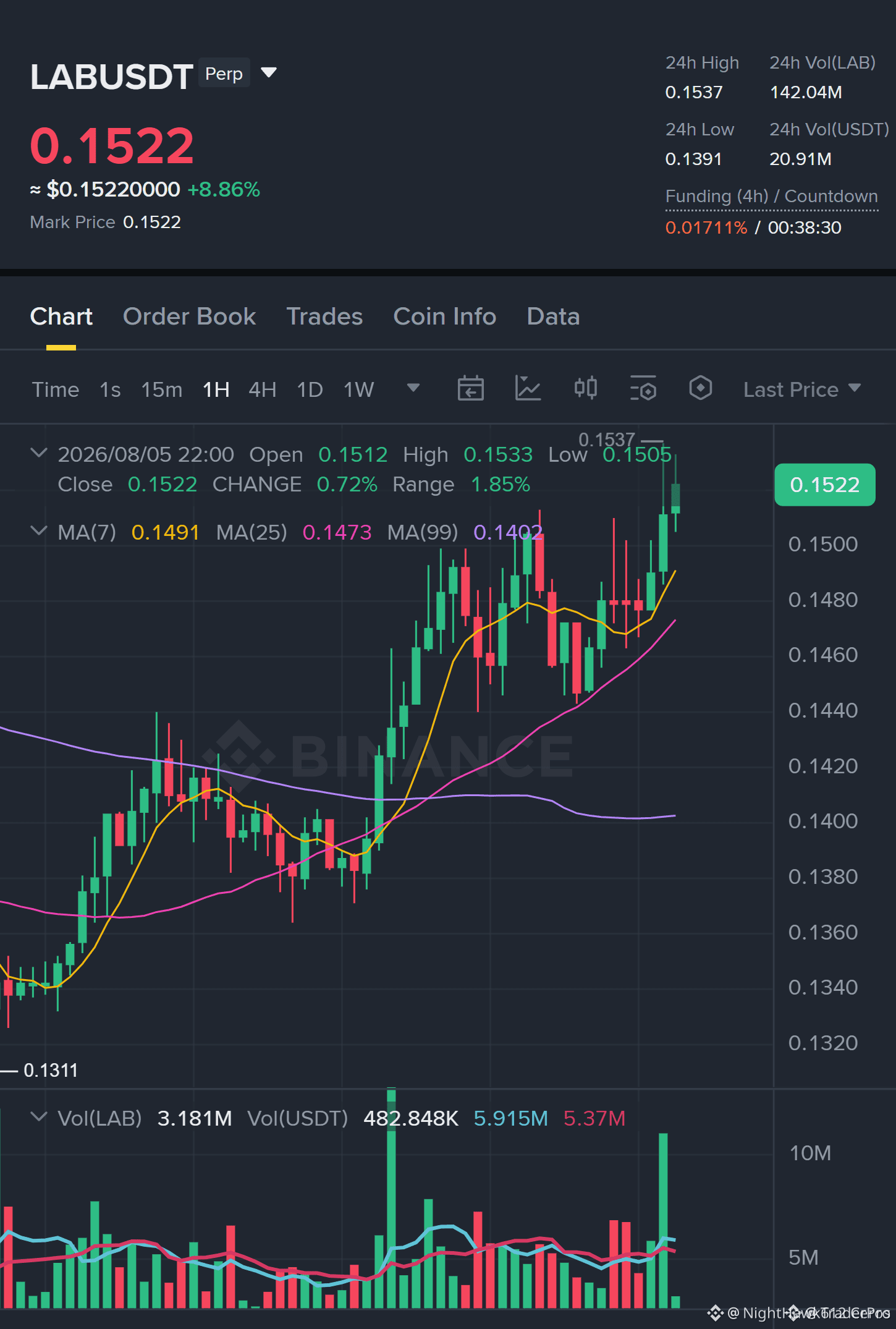Switch to the Coin Info tab
The height and width of the screenshot is (1329, 896).
point(445,316)
